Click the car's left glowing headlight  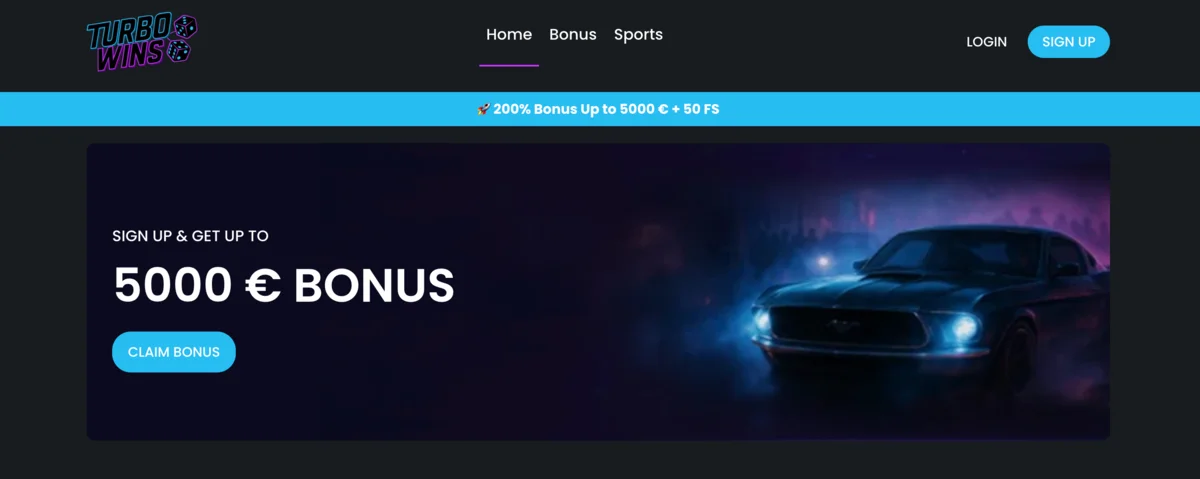tap(763, 322)
